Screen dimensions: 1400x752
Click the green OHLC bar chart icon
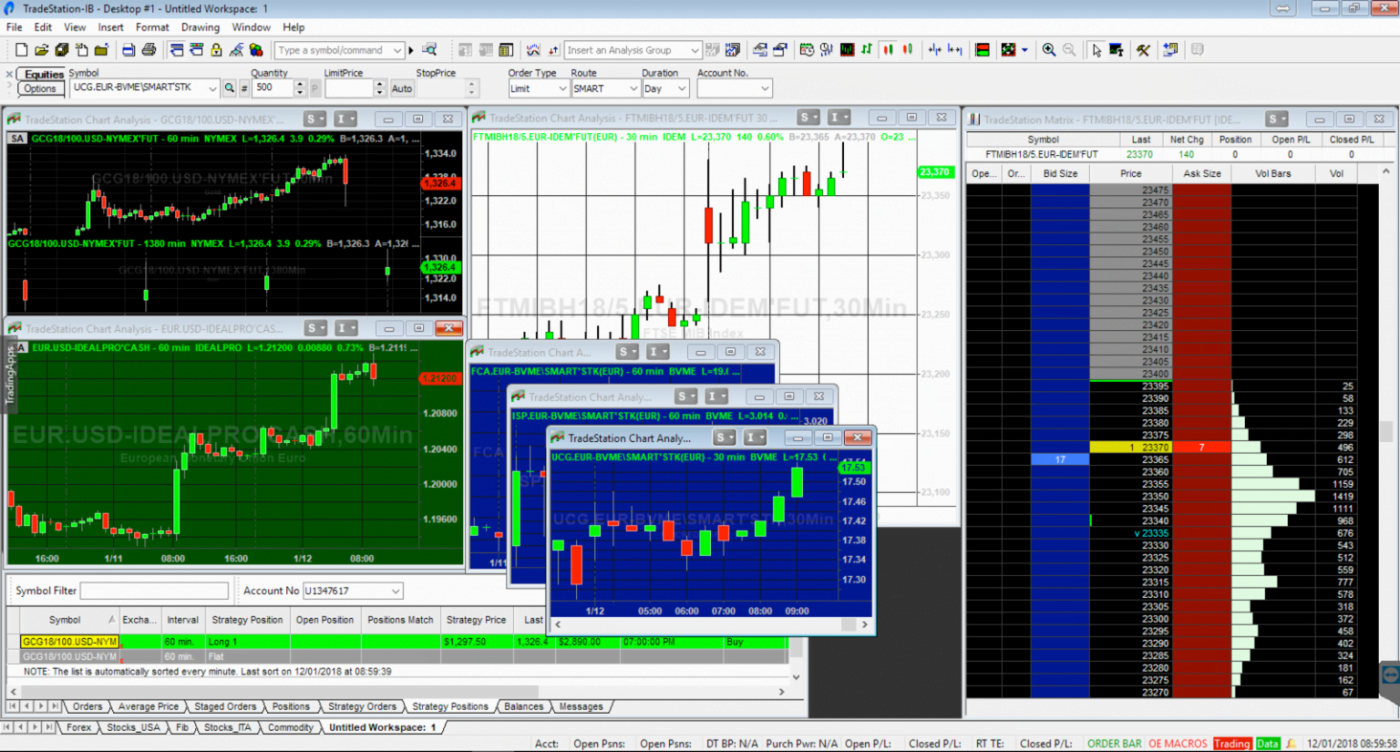tap(866, 50)
